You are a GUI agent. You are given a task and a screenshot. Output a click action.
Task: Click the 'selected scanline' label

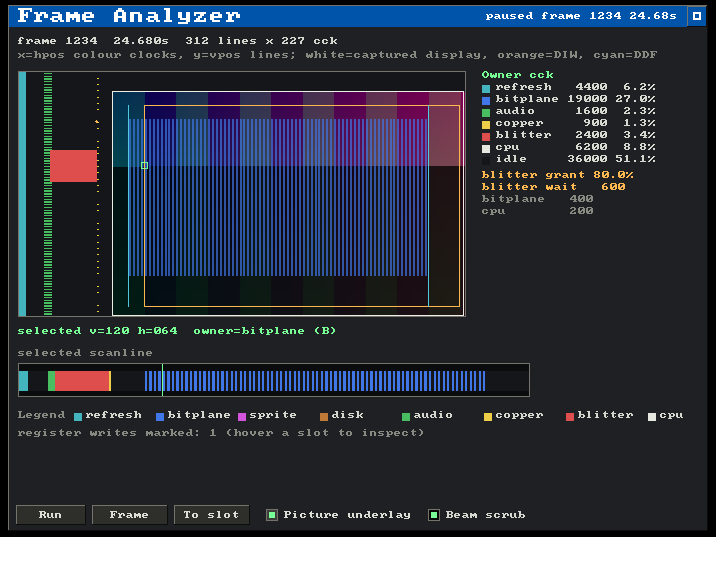85,353
